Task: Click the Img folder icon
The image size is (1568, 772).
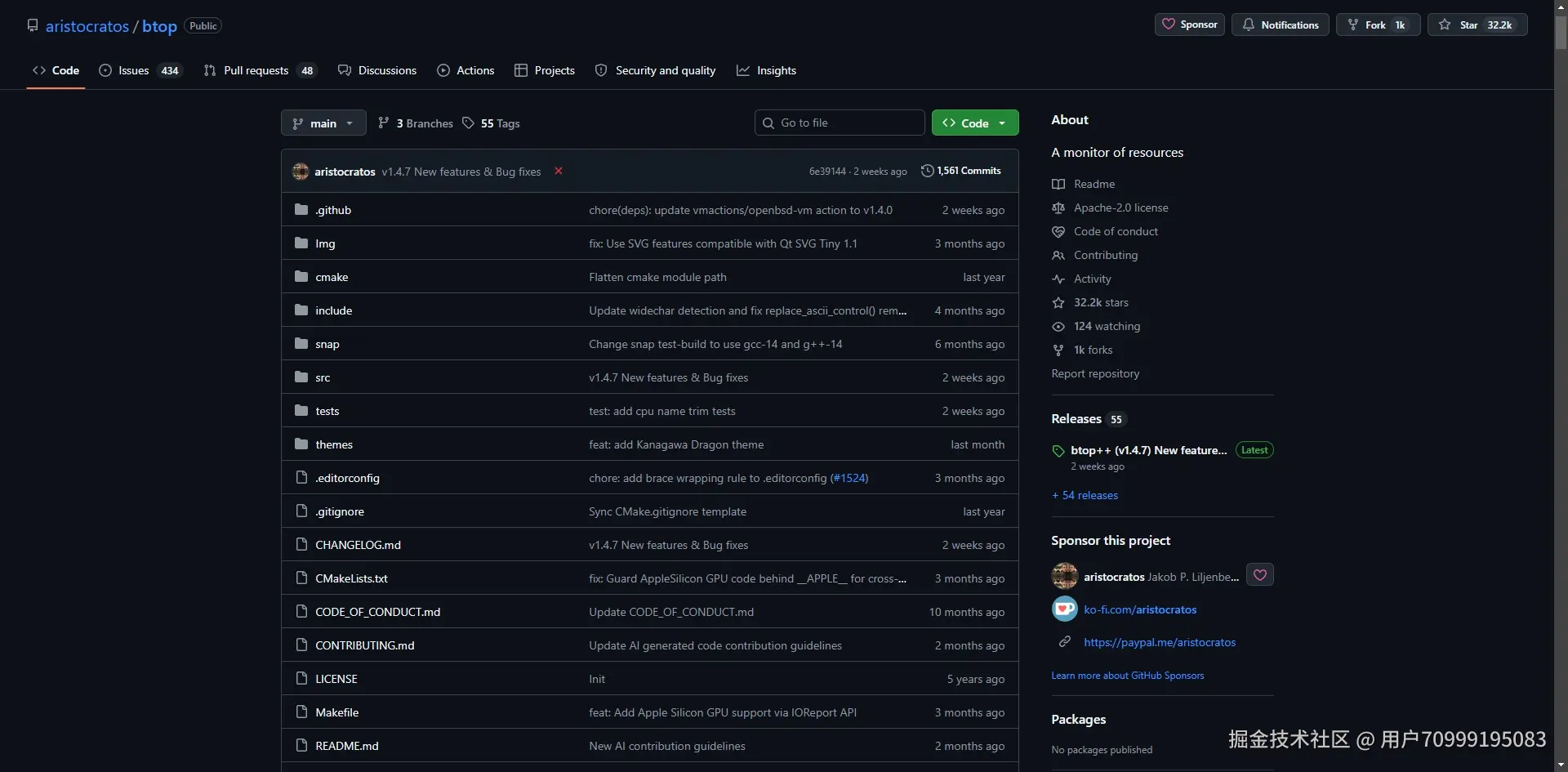Action: point(301,243)
